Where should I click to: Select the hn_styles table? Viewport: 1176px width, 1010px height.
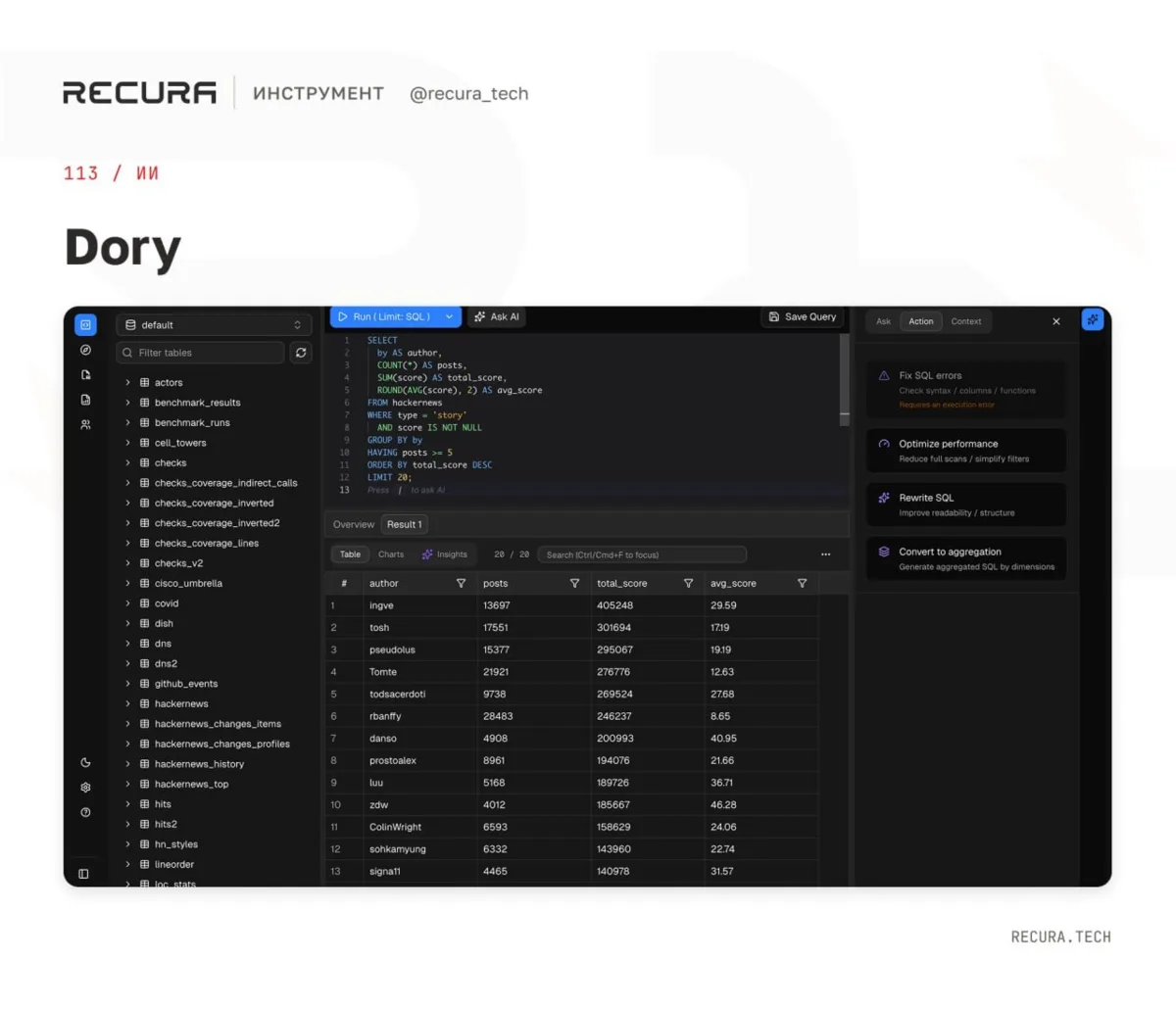coord(176,844)
